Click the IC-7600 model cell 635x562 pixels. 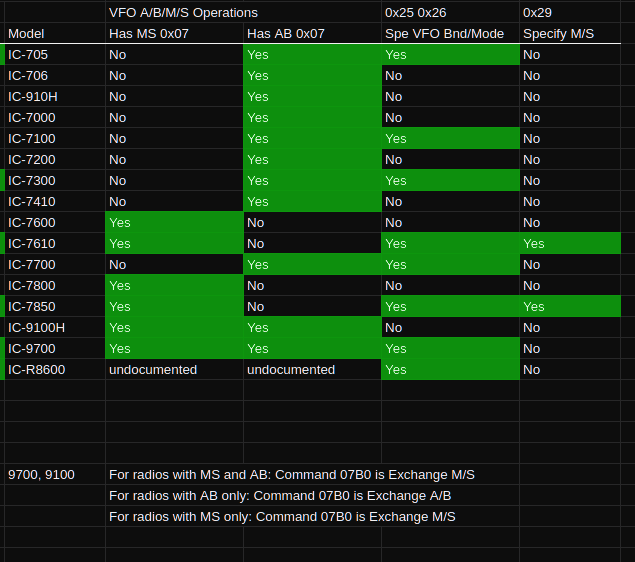[55, 223]
